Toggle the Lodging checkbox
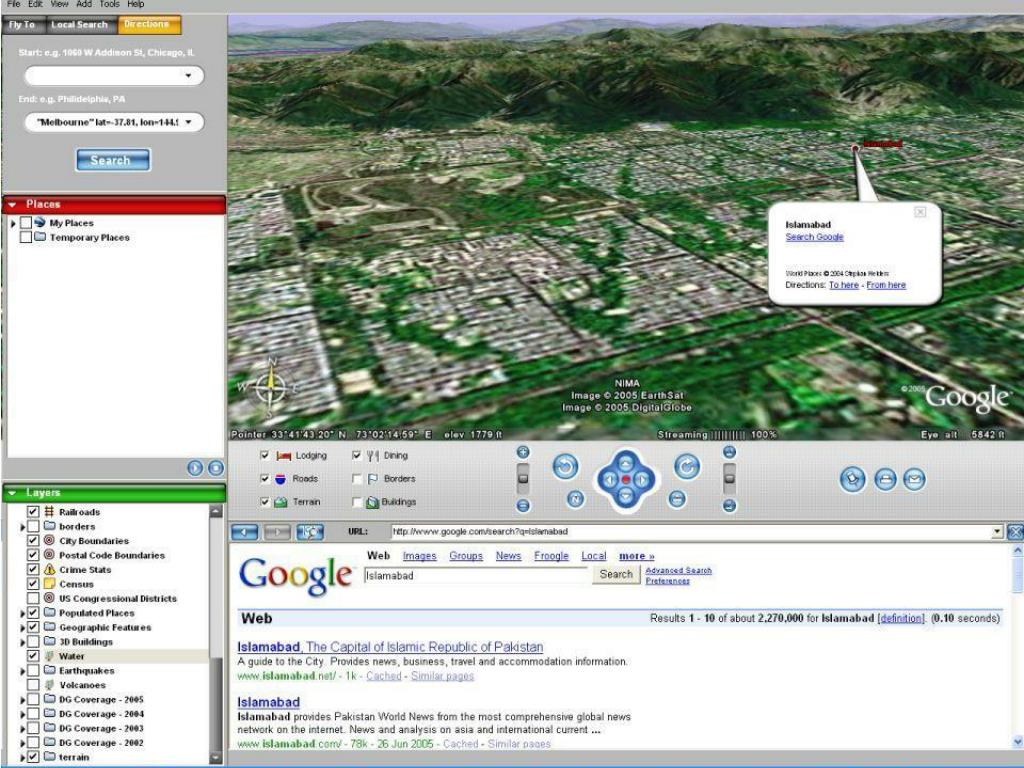This screenshot has height=768, width=1024. click(264, 455)
